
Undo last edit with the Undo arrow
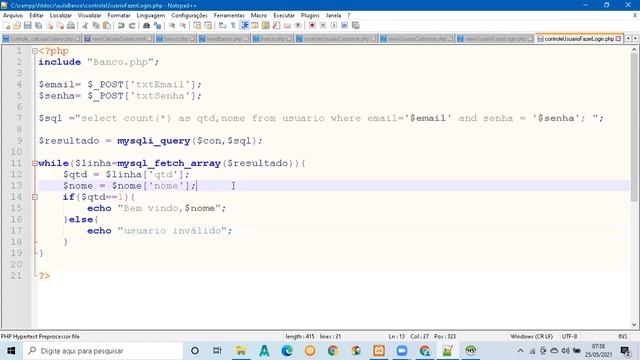tap(121, 25)
